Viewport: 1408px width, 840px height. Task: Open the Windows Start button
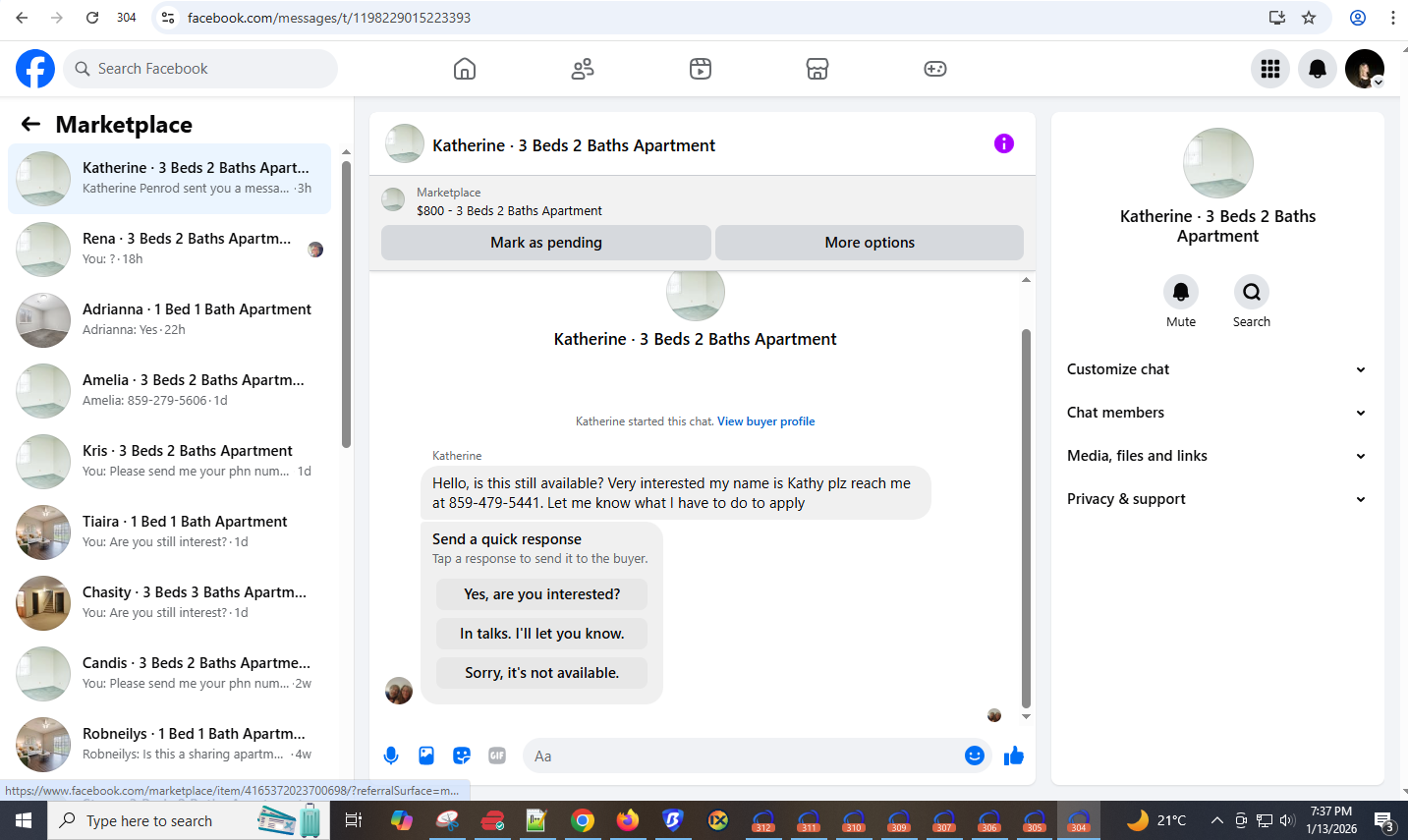tap(24, 820)
